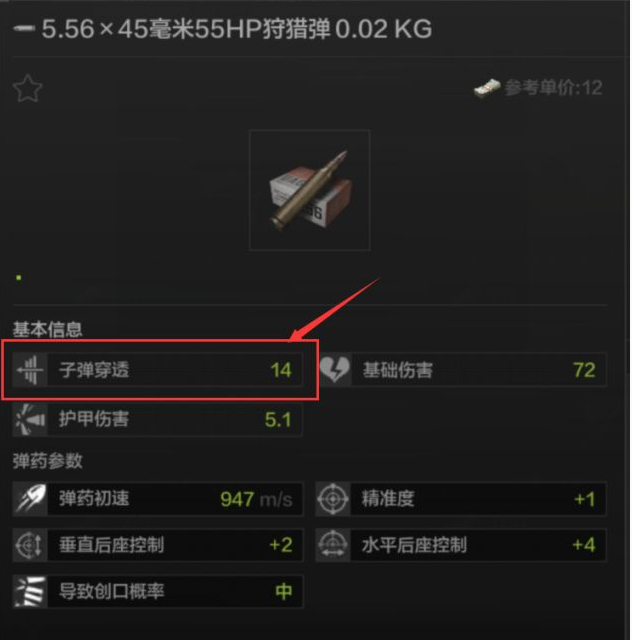The width and height of the screenshot is (632, 640).
Task: Click the 精准度 +1 row
Action: pos(461,499)
